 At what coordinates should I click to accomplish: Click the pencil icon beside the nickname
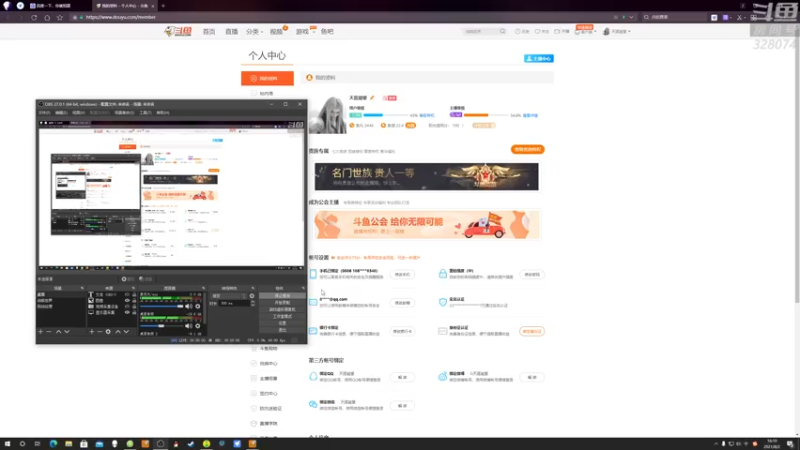click(372, 97)
